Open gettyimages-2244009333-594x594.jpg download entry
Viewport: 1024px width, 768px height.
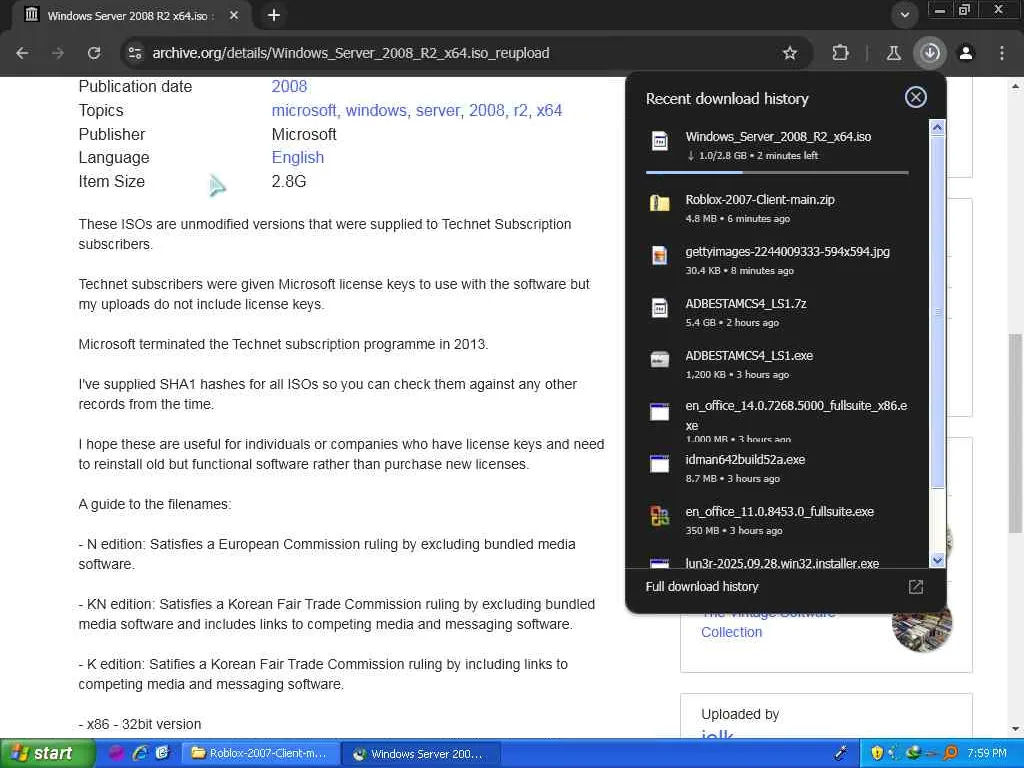pos(777,260)
